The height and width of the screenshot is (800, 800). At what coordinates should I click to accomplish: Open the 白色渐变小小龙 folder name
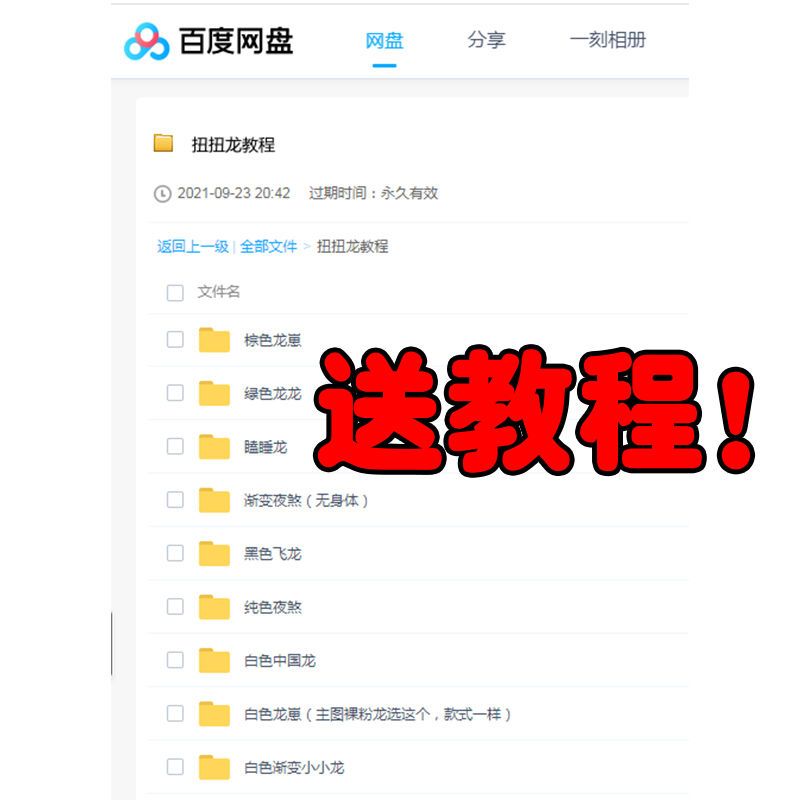pyautogui.click(x=294, y=768)
